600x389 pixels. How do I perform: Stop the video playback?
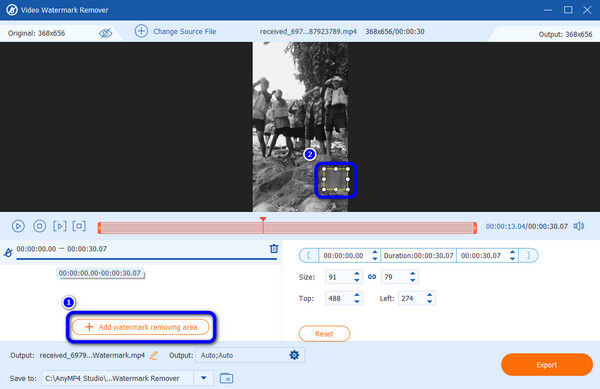tap(39, 226)
